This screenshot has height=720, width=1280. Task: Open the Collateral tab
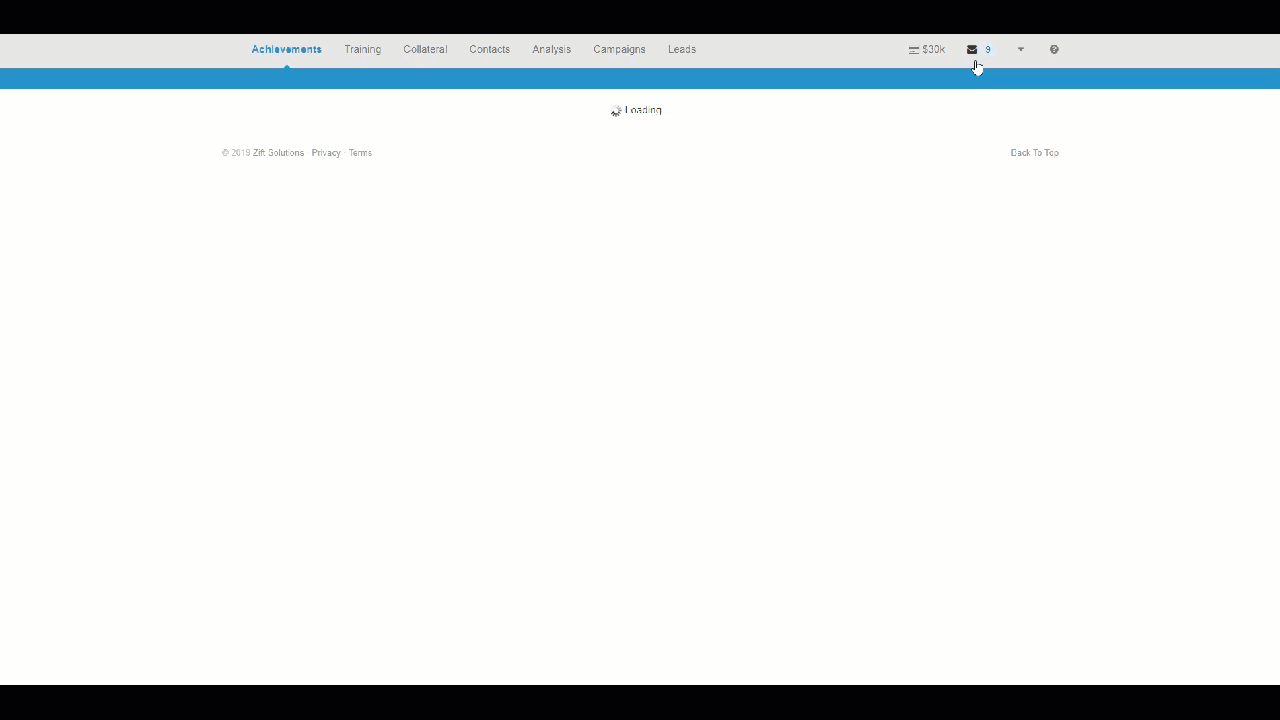tap(425, 49)
